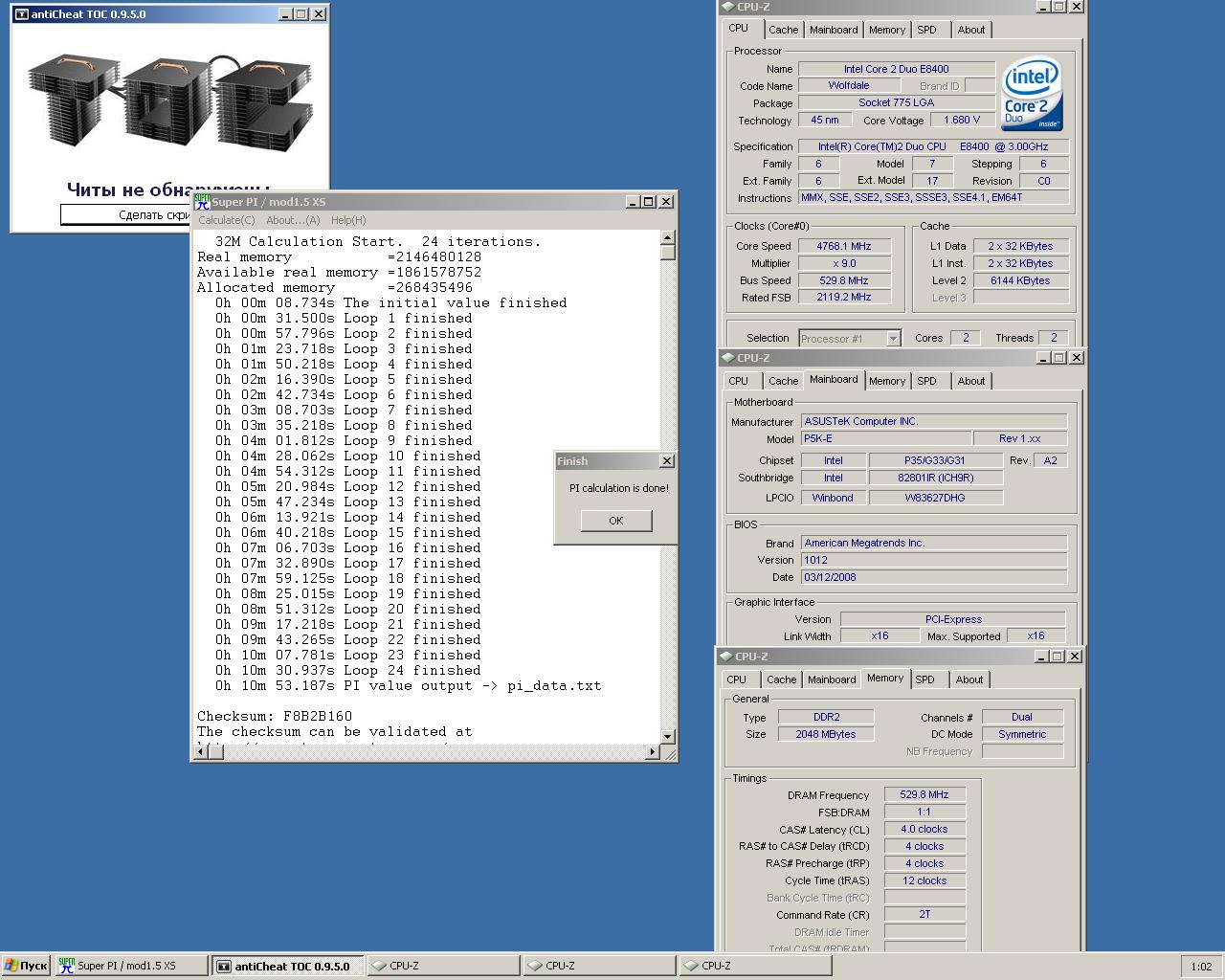This screenshot has height=980, width=1225.
Task: Click the Super PI title bar icon
Action: pos(202,202)
